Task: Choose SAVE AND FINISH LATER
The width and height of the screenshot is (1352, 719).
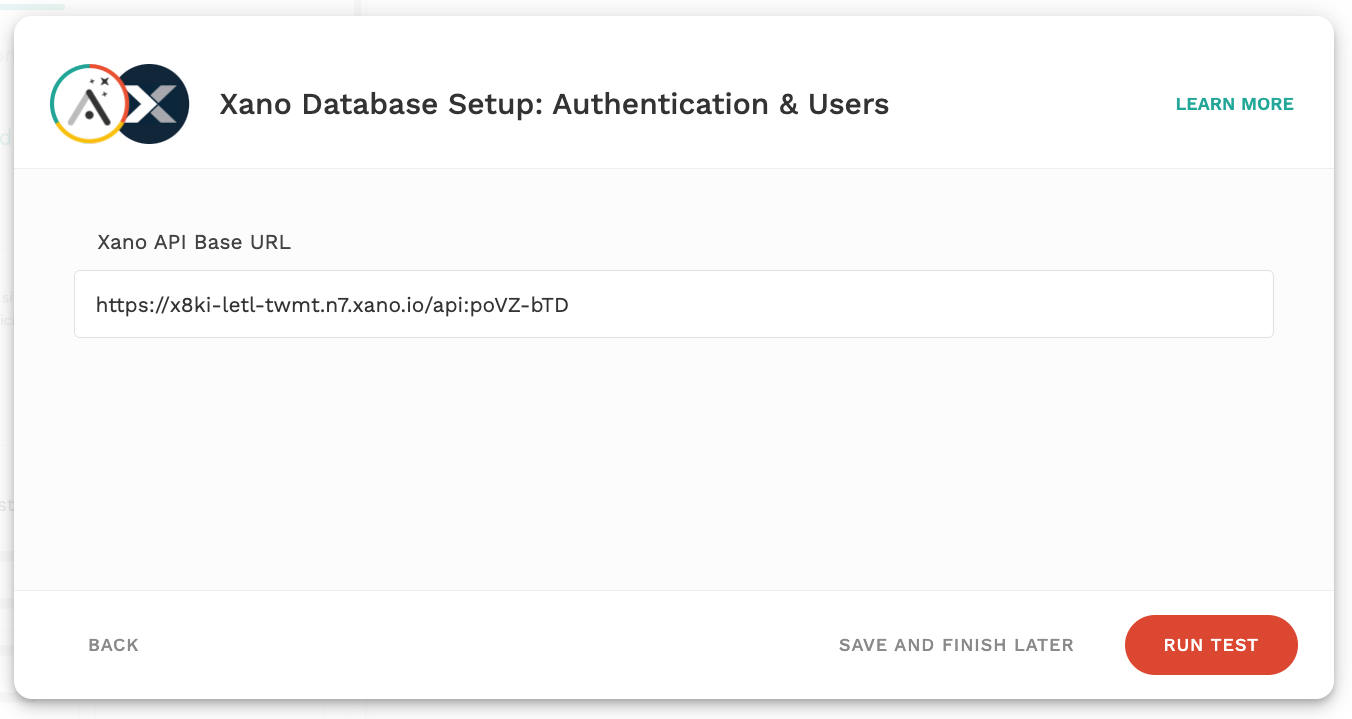Action: pos(956,645)
